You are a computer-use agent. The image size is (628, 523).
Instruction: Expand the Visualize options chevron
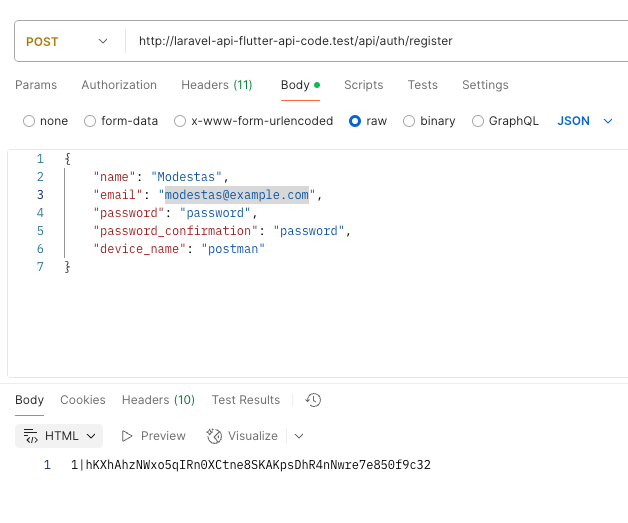298,436
